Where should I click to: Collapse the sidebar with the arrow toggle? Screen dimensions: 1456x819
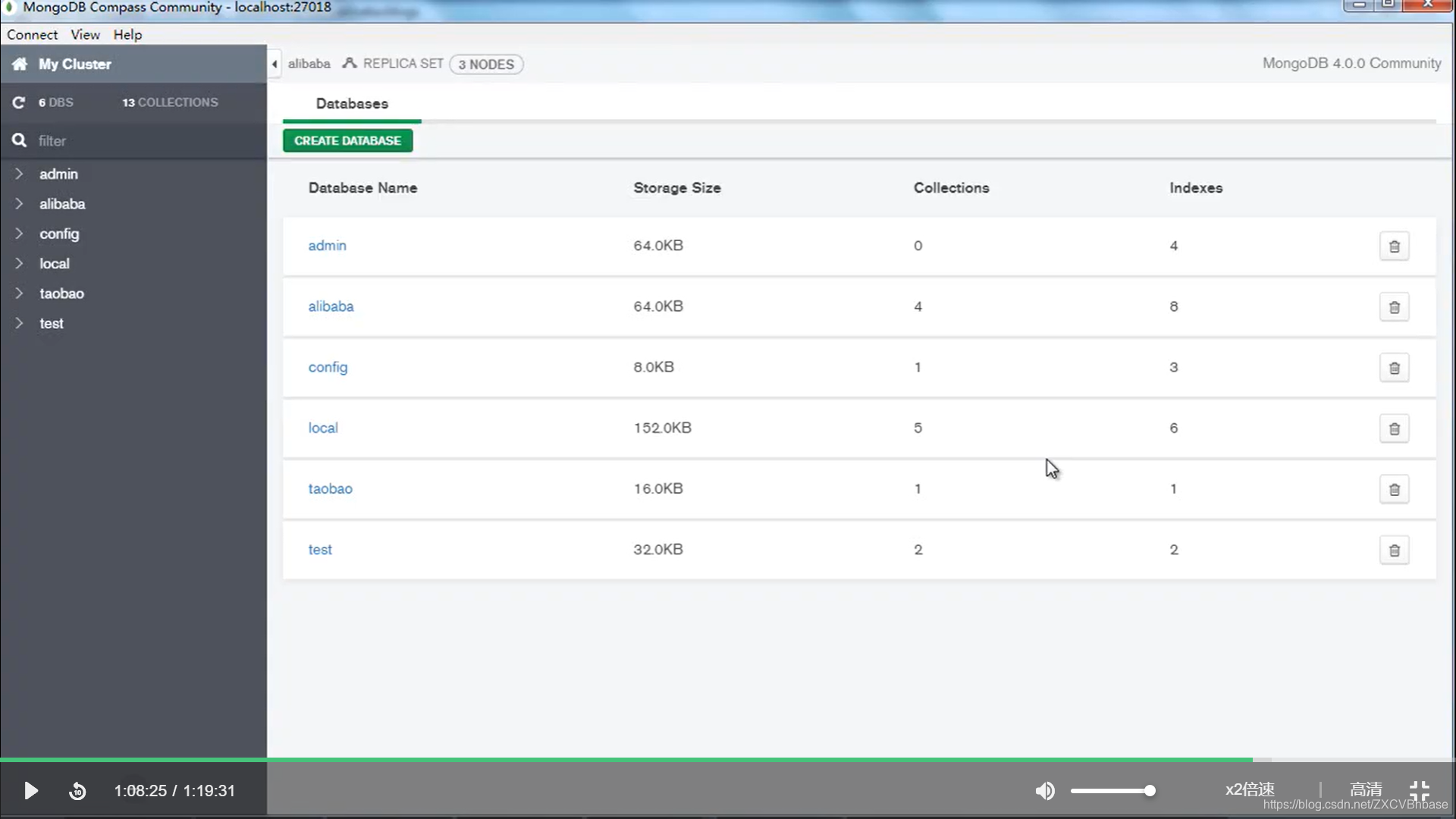[x=275, y=64]
